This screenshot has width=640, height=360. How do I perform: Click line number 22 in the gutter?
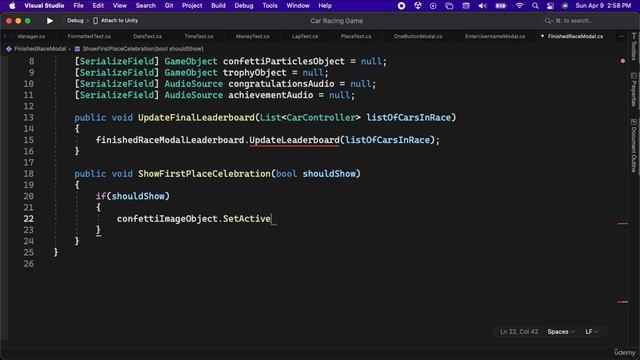(29, 219)
